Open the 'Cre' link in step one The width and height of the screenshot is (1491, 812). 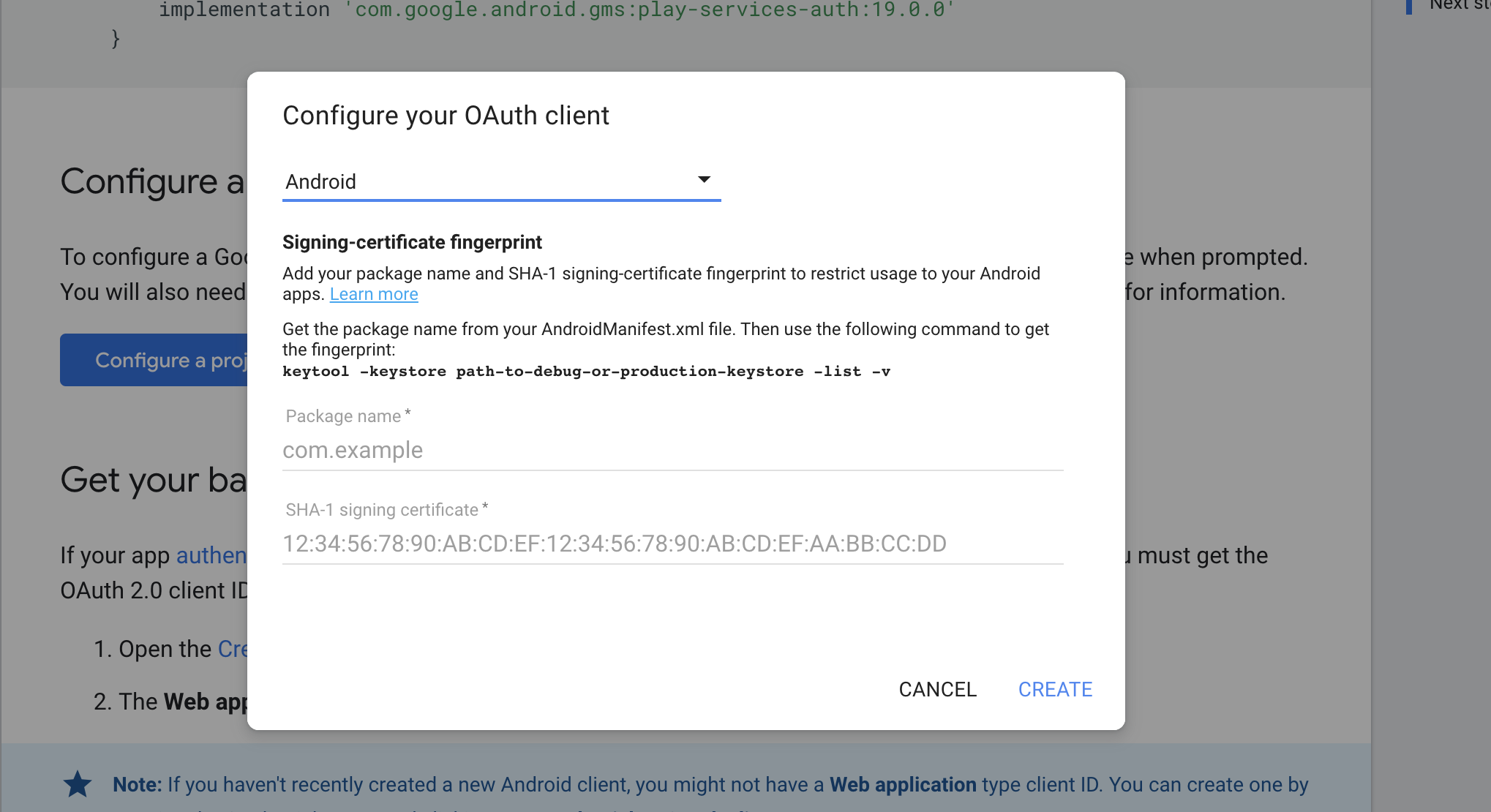[233, 649]
